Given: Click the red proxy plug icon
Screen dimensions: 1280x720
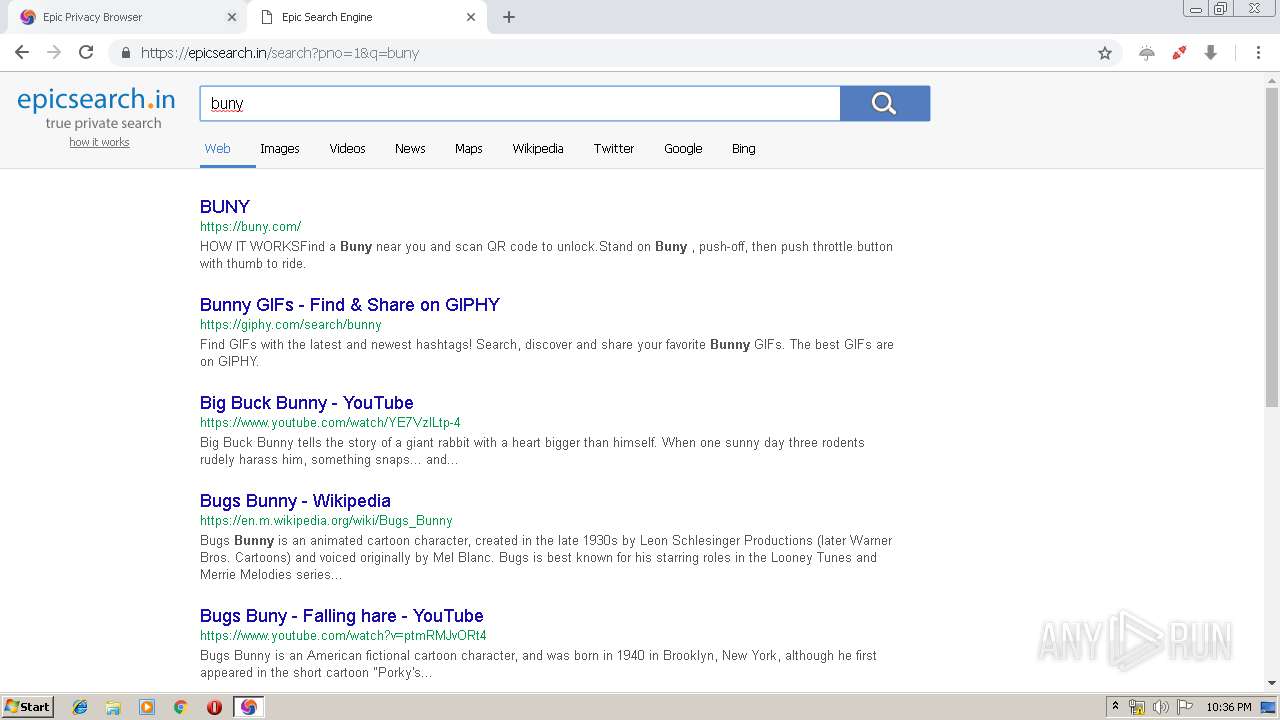Looking at the screenshot, I should 1179,53.
